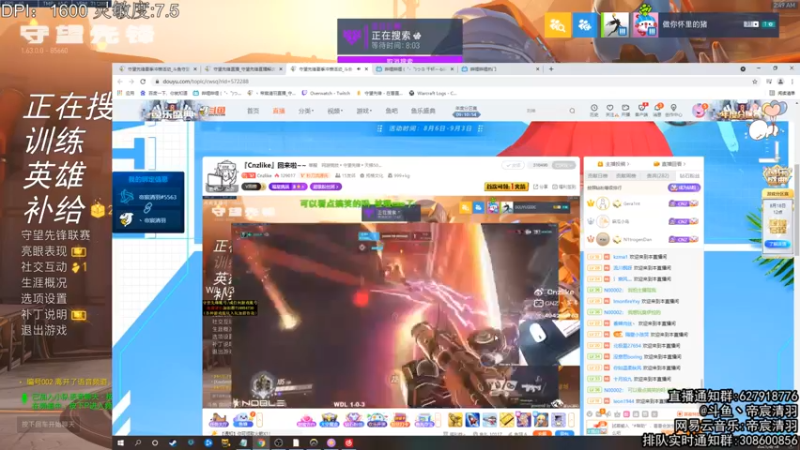Open the Douyu user avatar
This screenshot has width=800, height=450.
tap(698, 110)
